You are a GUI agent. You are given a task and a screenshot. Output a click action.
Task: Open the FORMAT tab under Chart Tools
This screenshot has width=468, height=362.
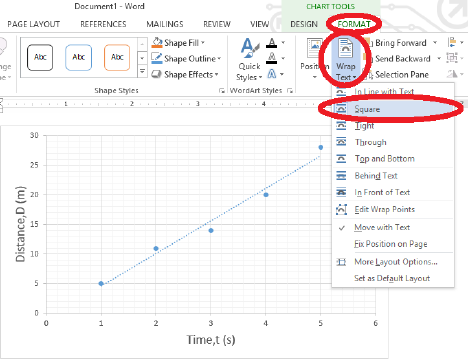click(354, 24)
